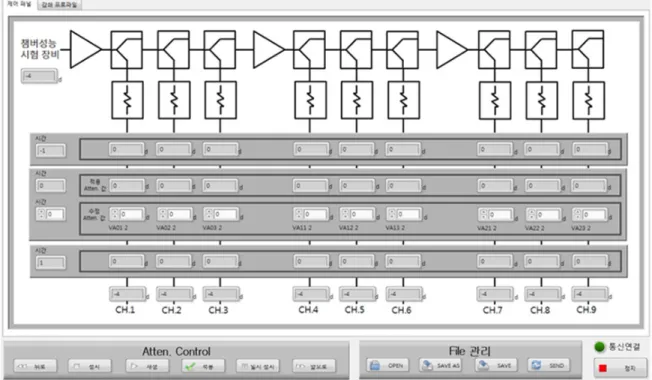Click the green communication status LED
Viewport: 652px width, 380px height.
(x=600, y=347)
